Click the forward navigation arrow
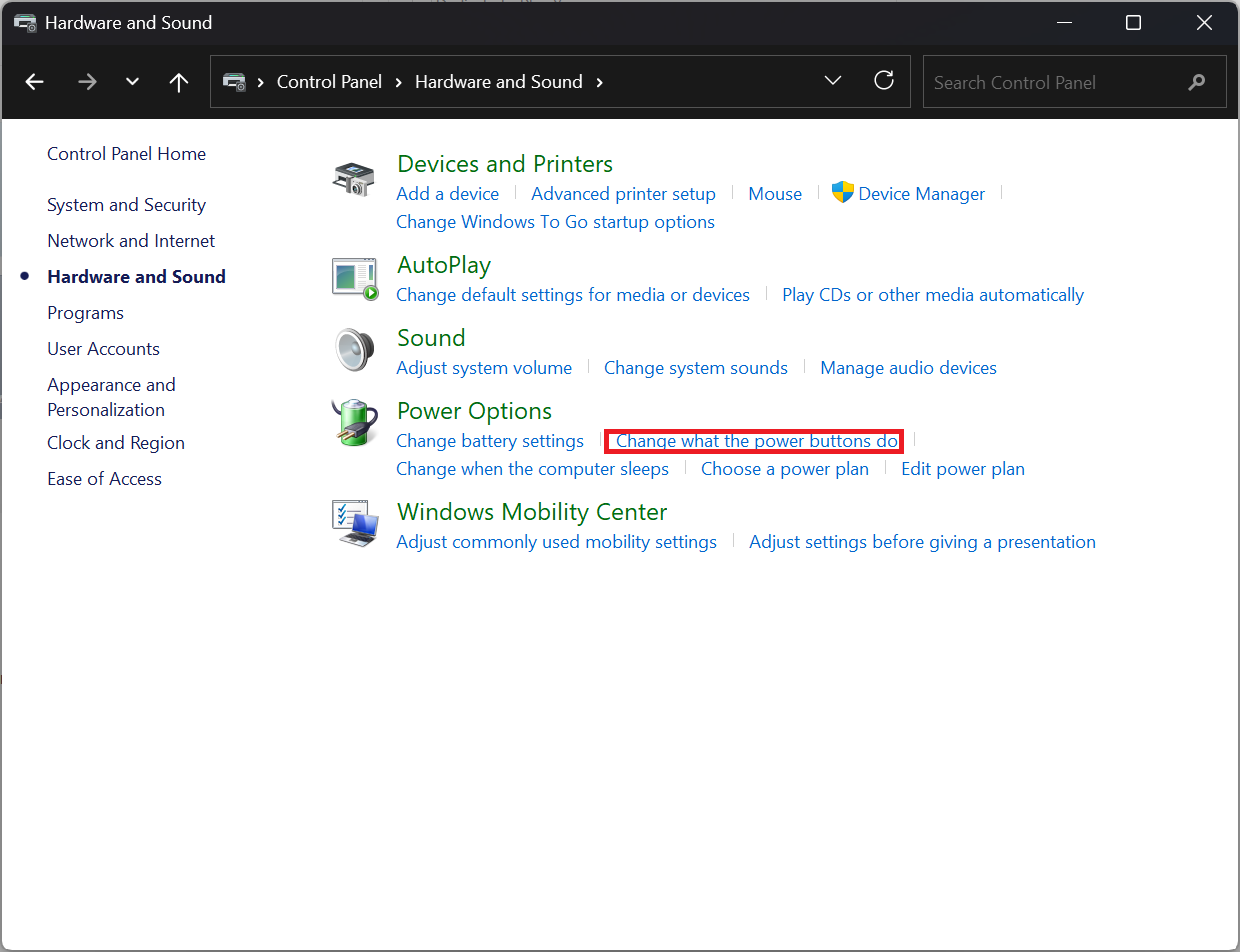Viewport: 1240px width, 952px height. coord(87,82)
